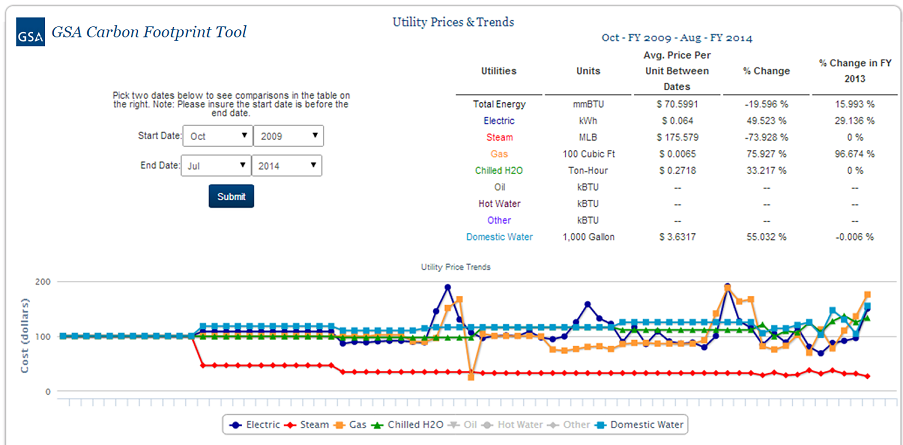Click the GSA Carbon Footprint Tool title
The image size is (903, 445).
[149, 32]
